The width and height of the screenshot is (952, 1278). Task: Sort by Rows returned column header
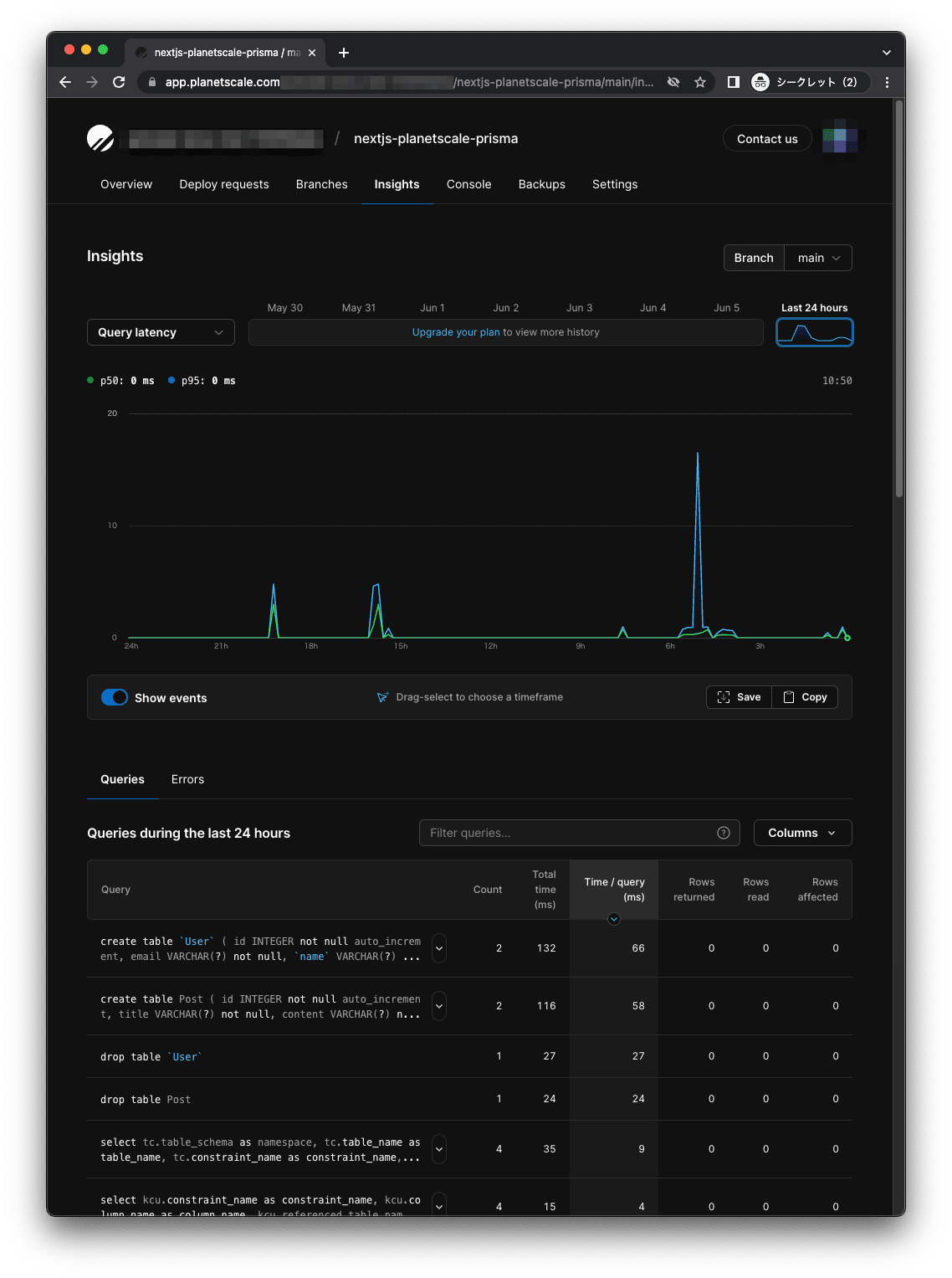coord(694,890)
